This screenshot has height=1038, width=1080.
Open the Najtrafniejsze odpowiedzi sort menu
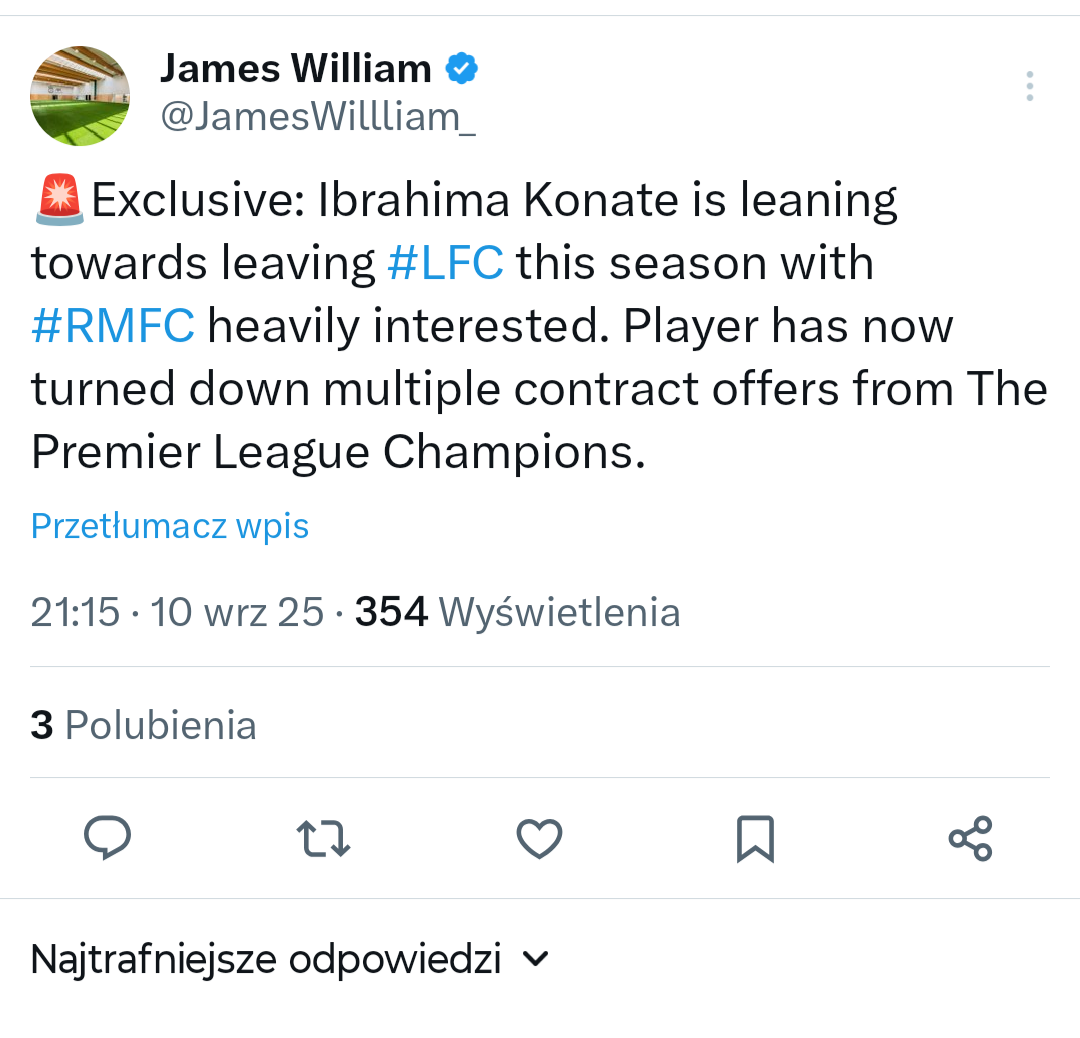[x=266, y=959]
